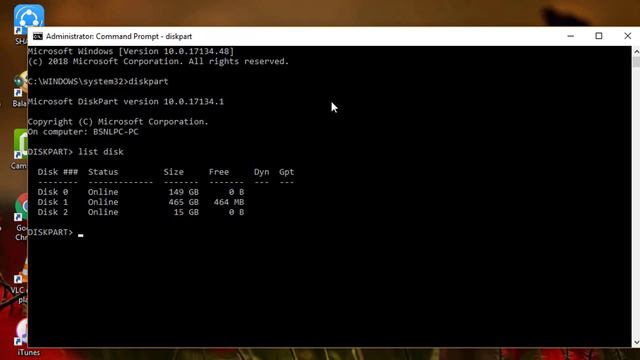Click Disk 1 'Online' status
Image resolution: width=640 pixels, height=360 pixels.
point(103,202)
